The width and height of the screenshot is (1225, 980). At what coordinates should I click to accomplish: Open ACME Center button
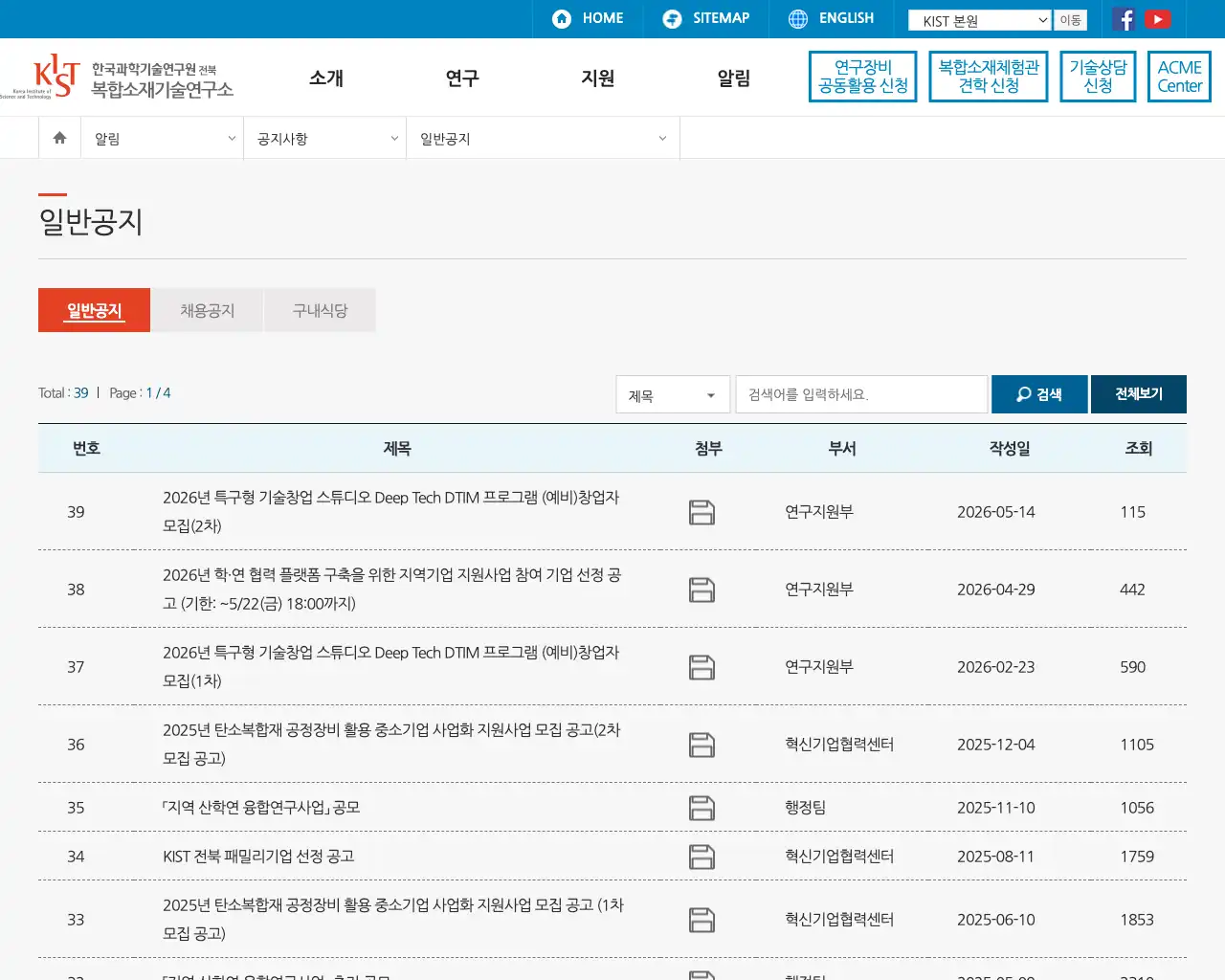coord(1179,77)
